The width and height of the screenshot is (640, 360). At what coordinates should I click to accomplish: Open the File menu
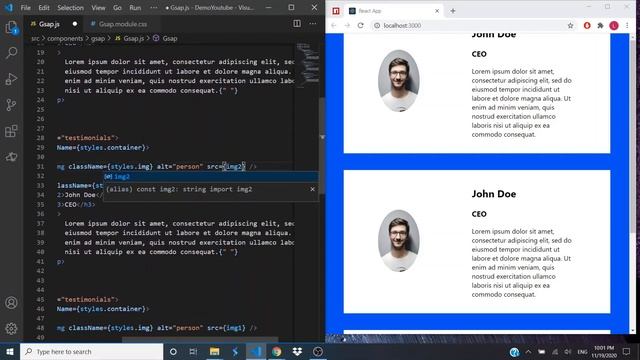tap(25, 8)
